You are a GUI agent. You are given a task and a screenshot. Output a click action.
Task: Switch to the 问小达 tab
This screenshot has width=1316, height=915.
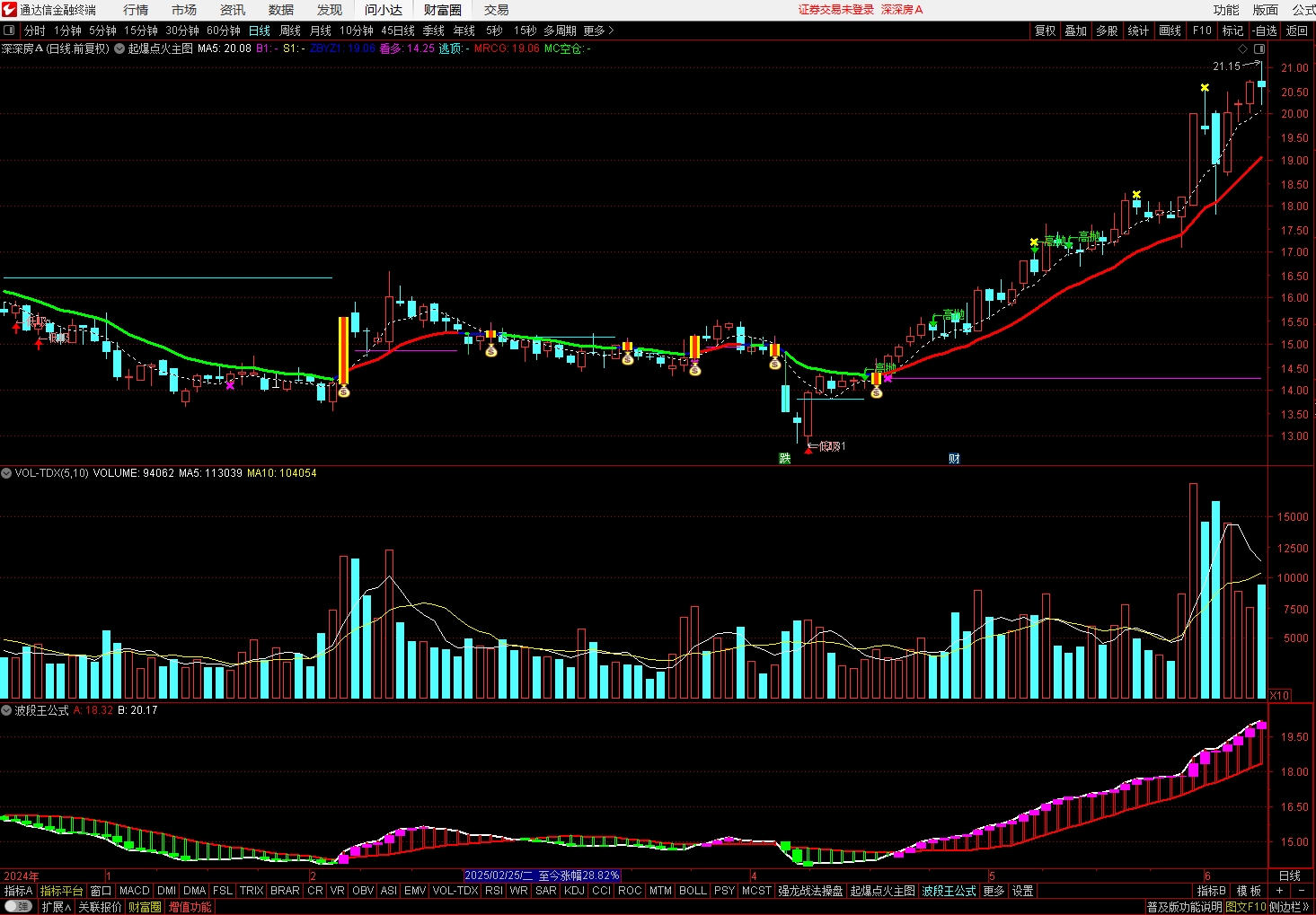coord(384,10)
